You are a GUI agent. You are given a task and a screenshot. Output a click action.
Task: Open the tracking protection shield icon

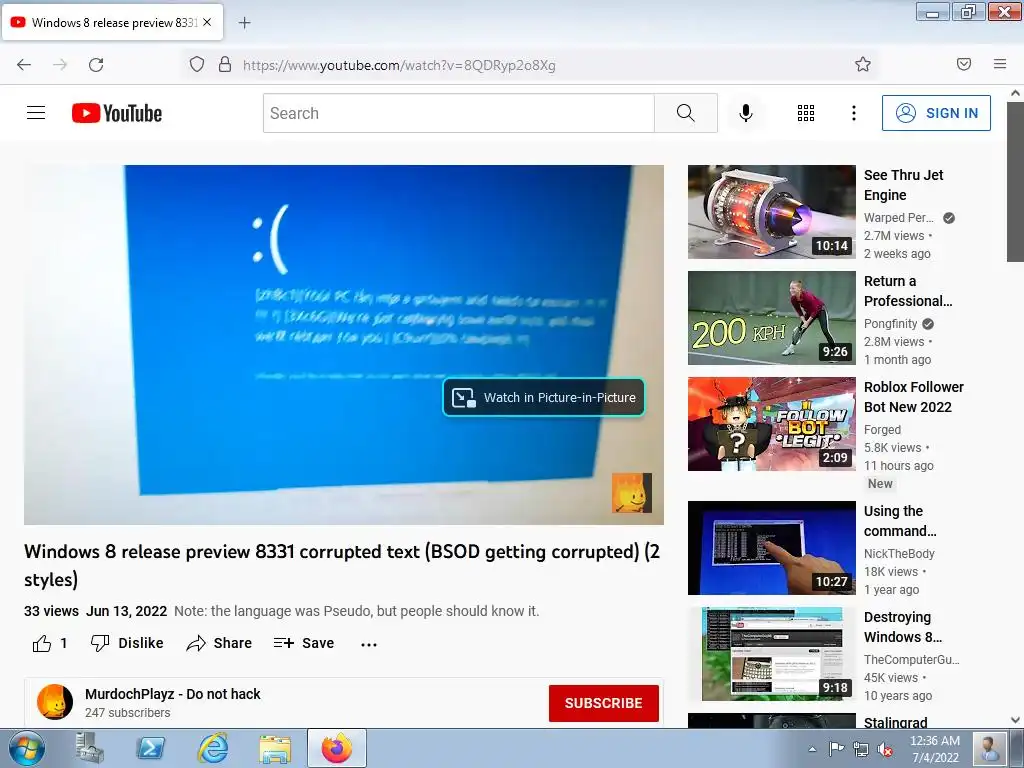click(197, 64)
